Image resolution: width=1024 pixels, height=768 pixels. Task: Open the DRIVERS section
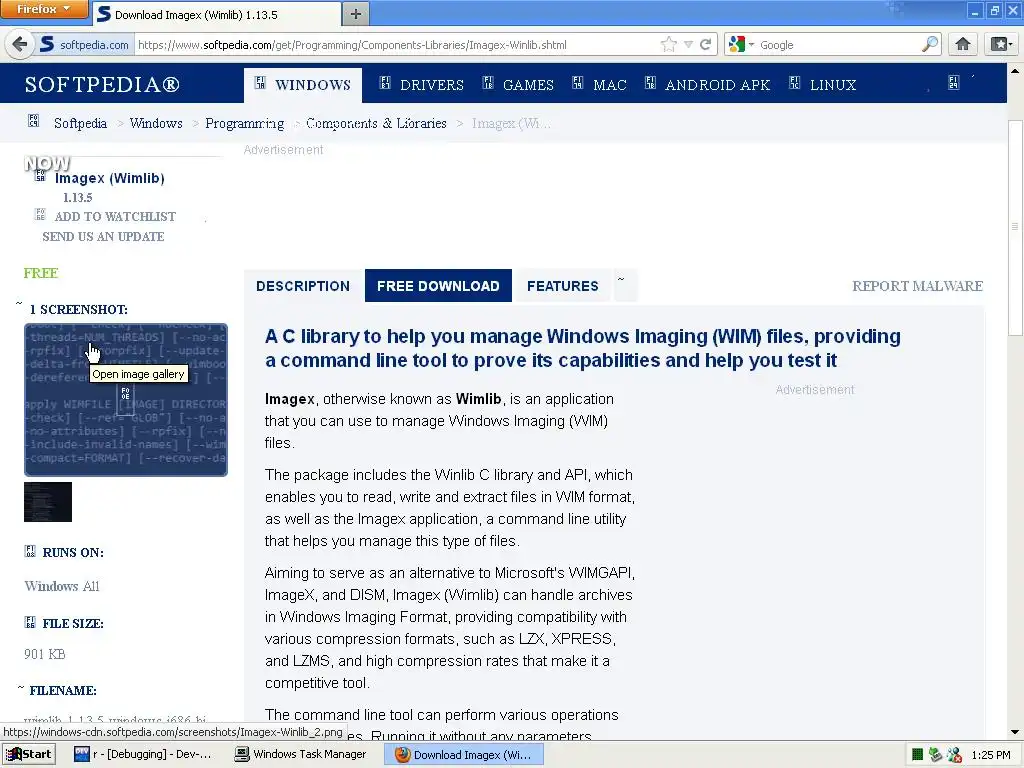tap(422, 85)
